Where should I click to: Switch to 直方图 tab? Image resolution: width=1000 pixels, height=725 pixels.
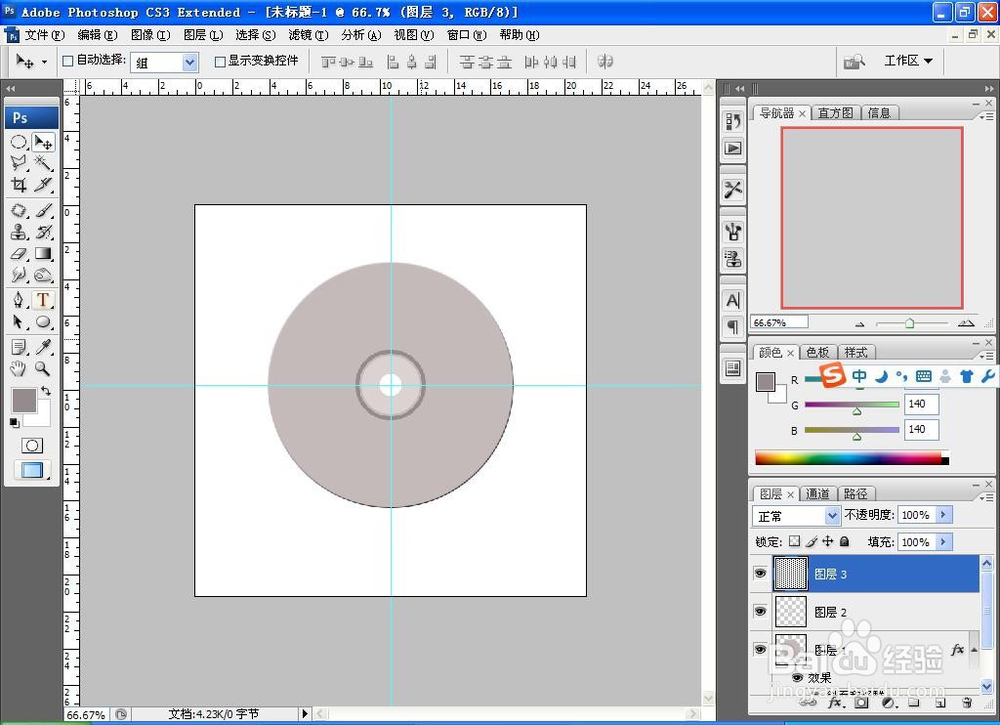click(x=835, y=113)
